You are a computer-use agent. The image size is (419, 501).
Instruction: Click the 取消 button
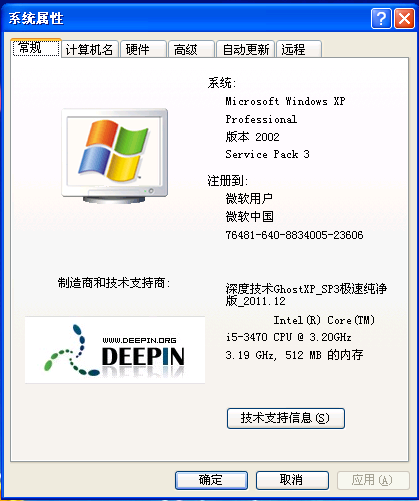tap(292, 480)
